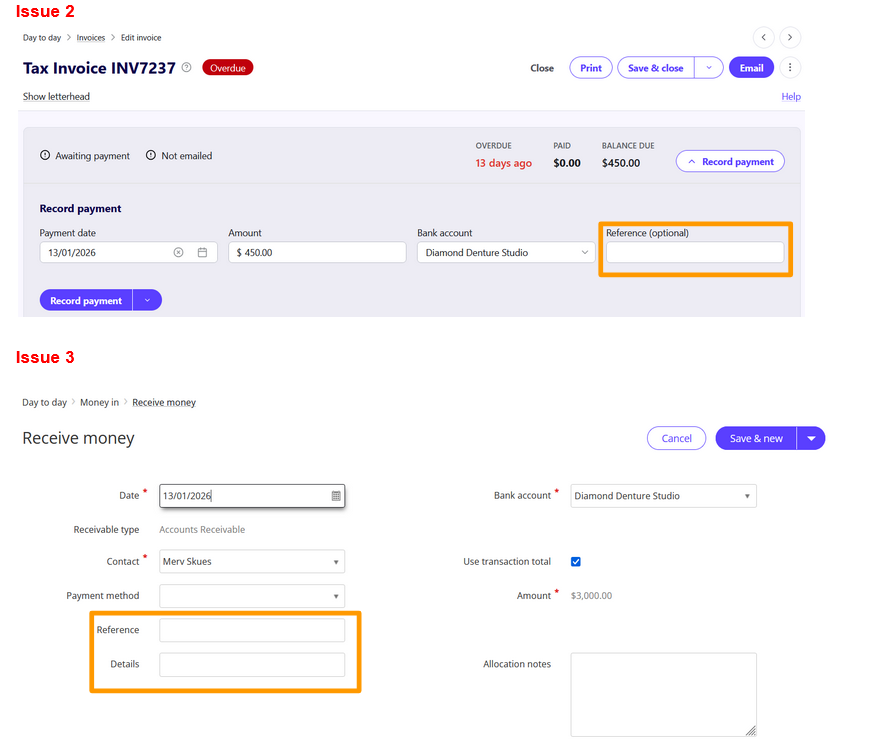Click Edit invoice breadcrumb
Image resolution: width=890 pixels, height=743 pixels.
(x=141, y=37)
